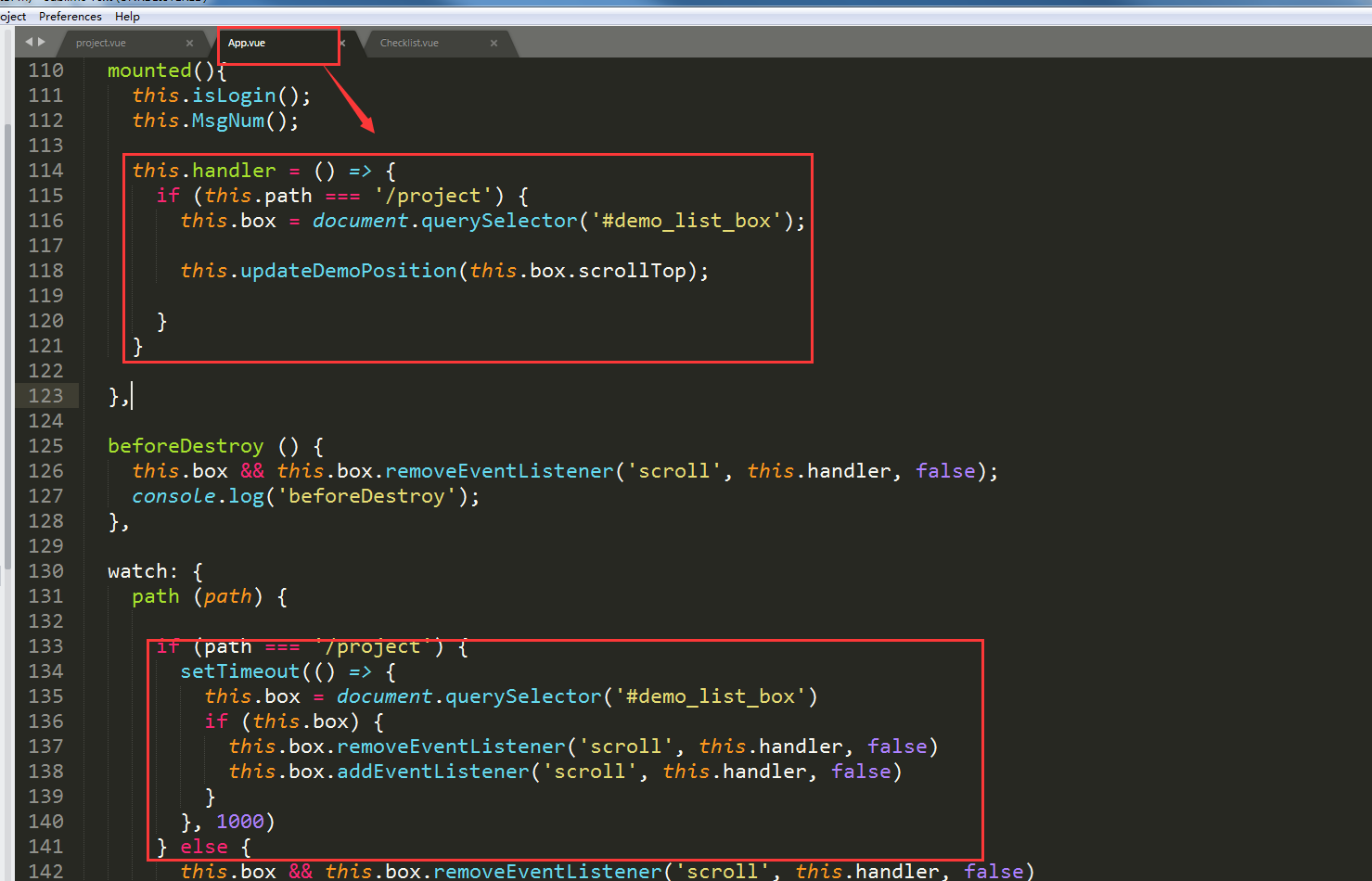This screenshot has height=881, width=1372.
Task: Click 'document' on line 135
Action: tap(384, 696)
